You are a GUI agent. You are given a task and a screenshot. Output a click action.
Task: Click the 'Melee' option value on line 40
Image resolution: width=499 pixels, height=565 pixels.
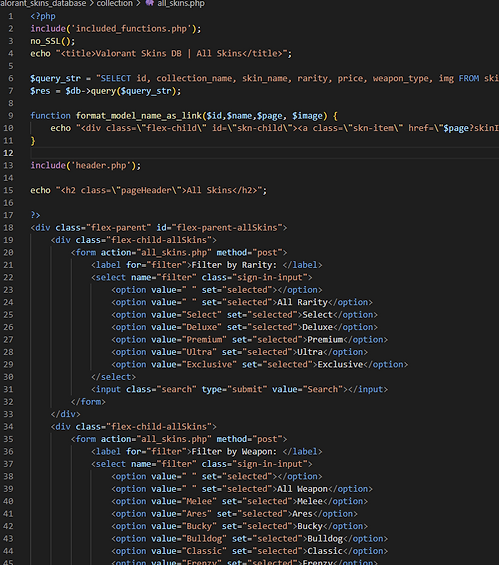199,501
